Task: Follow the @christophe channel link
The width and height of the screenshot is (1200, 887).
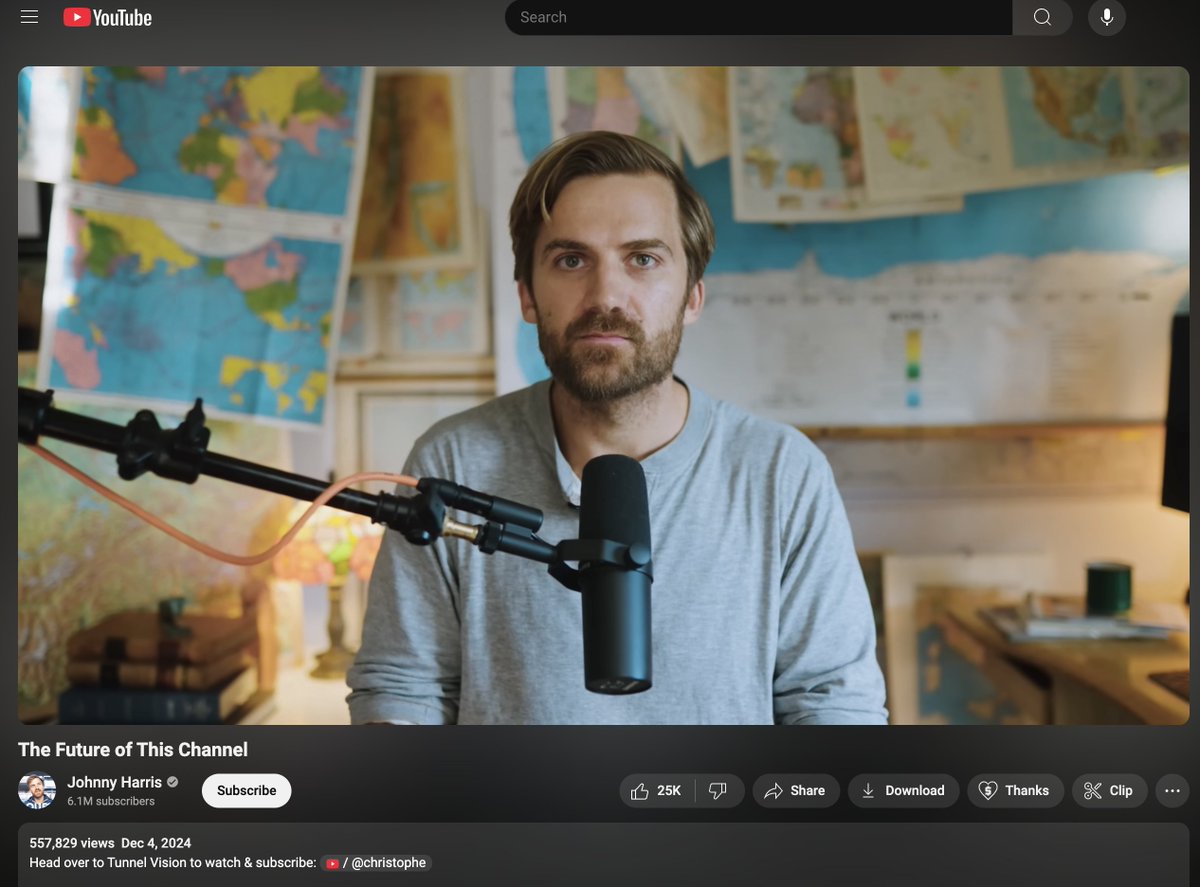Action: click(x=376, y=862)
